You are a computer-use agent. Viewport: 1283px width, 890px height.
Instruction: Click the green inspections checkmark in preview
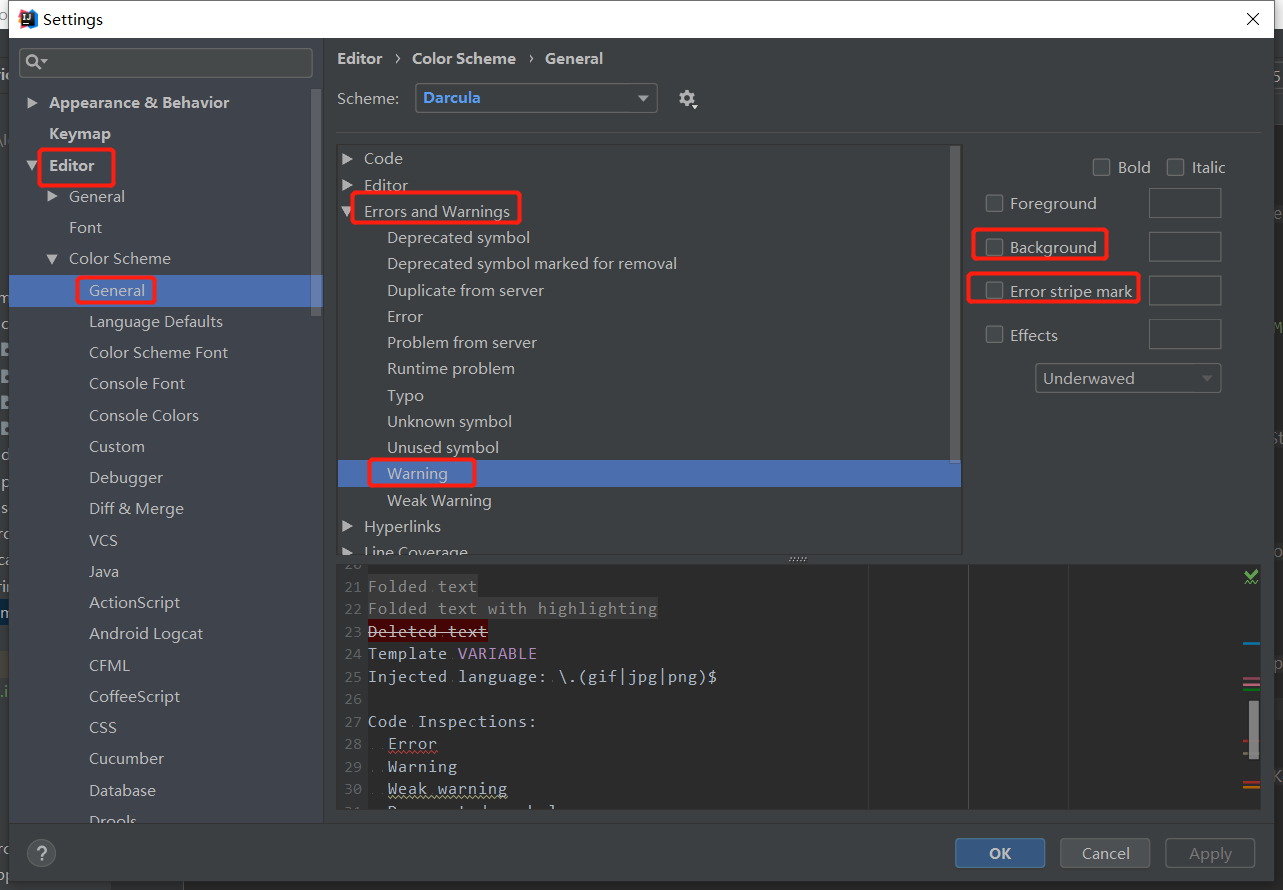tap(1250, 577)
